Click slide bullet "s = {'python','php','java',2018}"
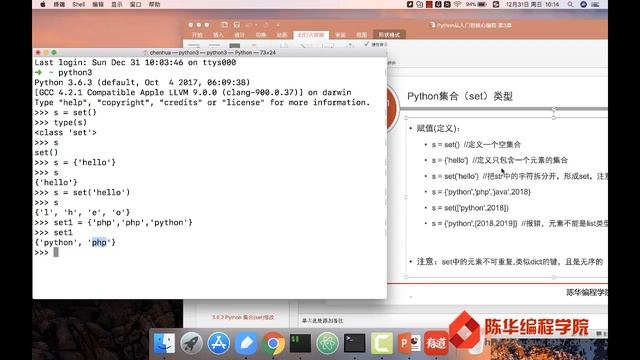 [481, 192]
